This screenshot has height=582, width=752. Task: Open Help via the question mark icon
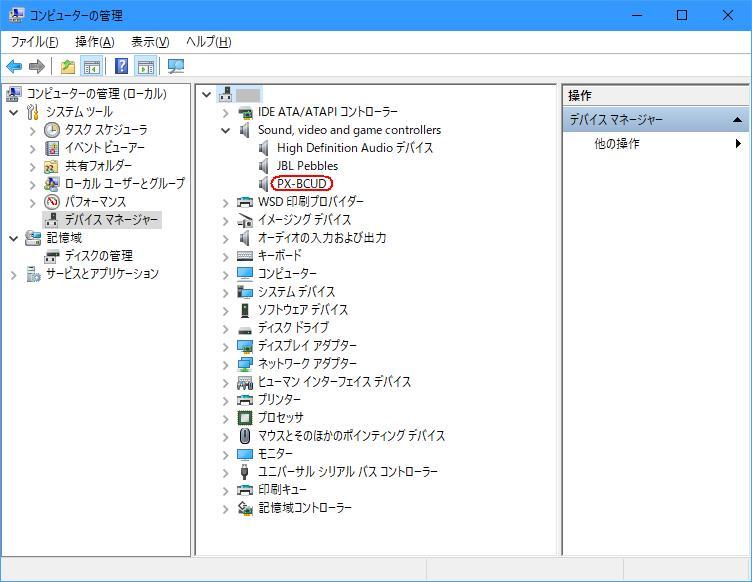click(x=122, y=66)
